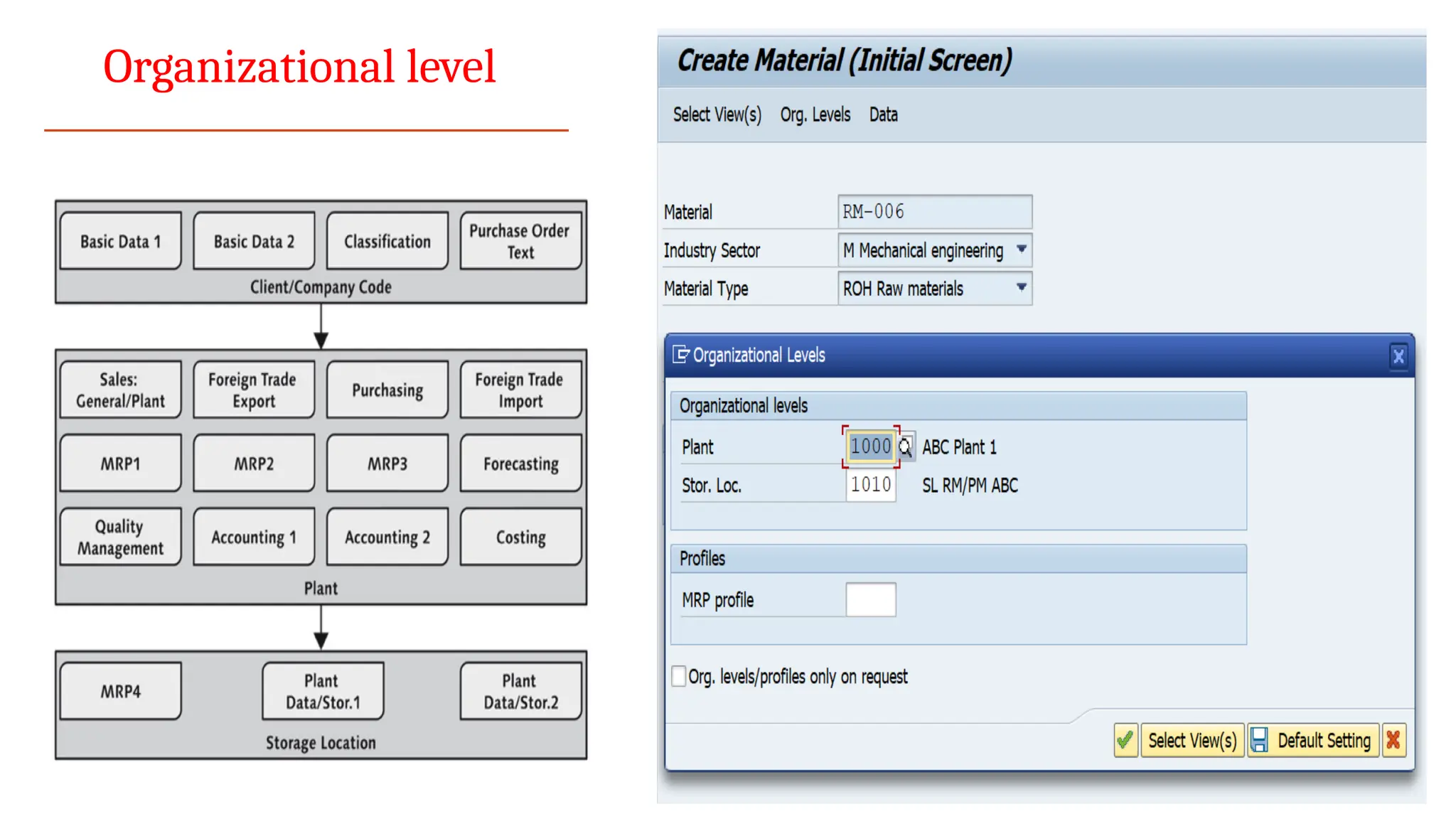Close the Organizational Levels dialog
The width and height of the screenshot is (1456, 819).
pyautogui.click(x=1398, y=355)
